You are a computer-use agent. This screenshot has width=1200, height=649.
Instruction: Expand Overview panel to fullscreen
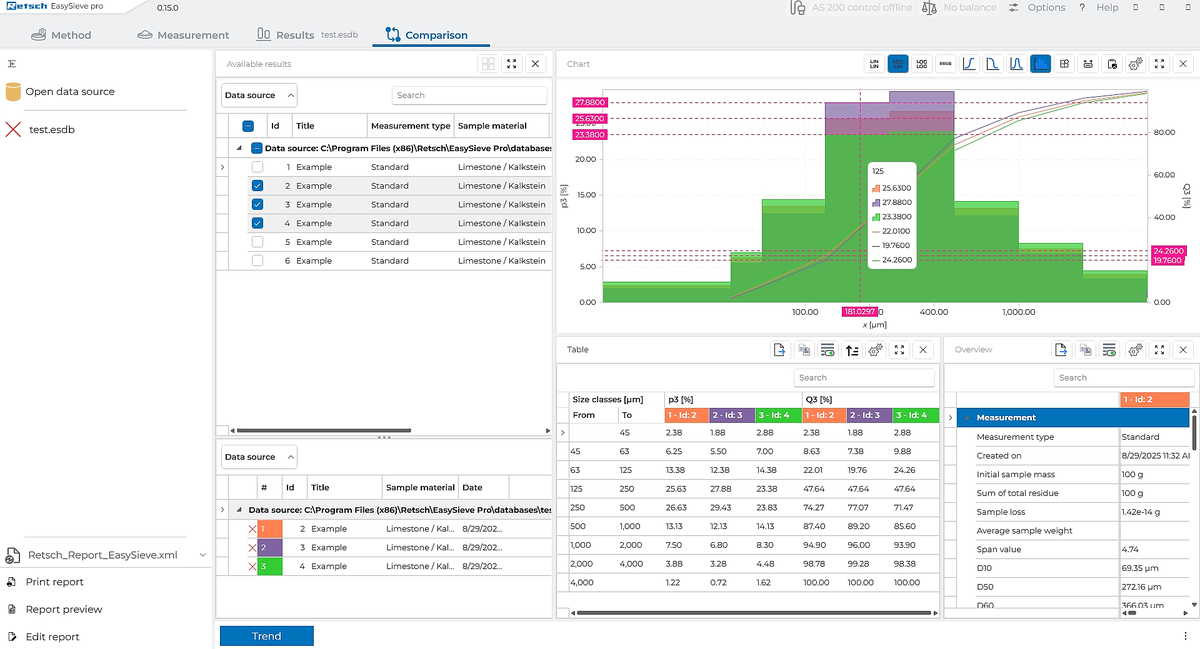click(x=1159, y=350)
